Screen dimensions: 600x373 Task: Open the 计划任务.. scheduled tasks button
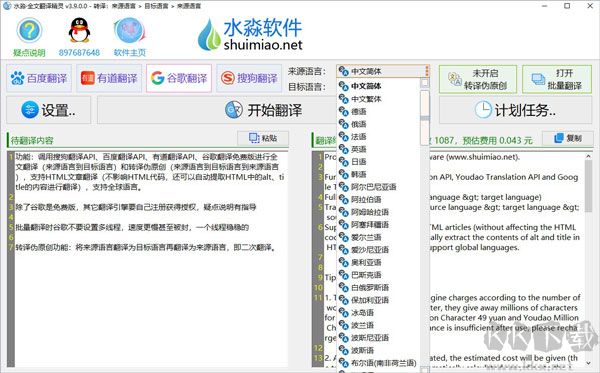[x=516, y=110]
